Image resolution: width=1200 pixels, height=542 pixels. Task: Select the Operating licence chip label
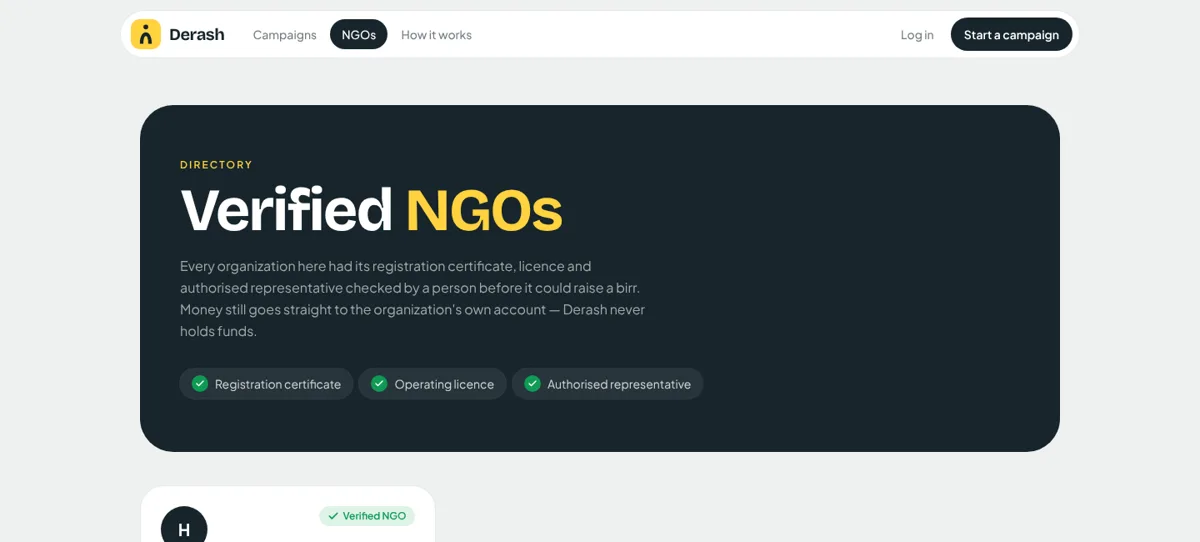pos(444,384)
